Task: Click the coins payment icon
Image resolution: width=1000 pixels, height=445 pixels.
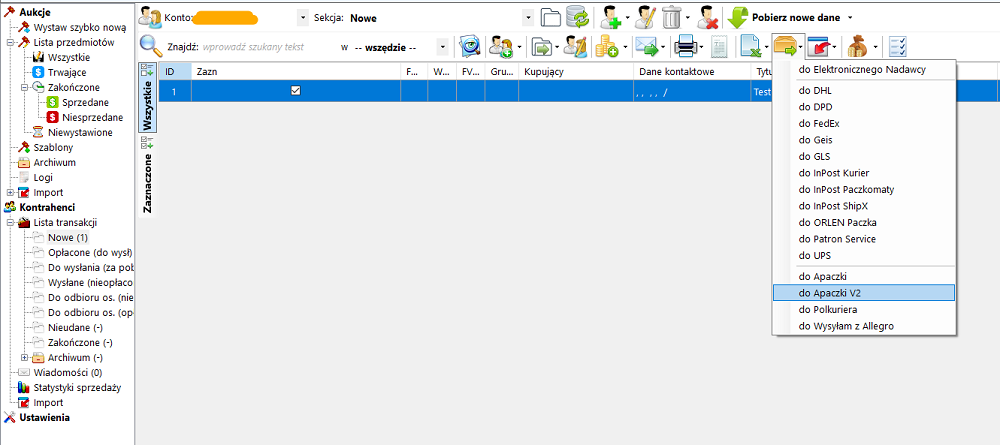Action: tap(606, 46)
